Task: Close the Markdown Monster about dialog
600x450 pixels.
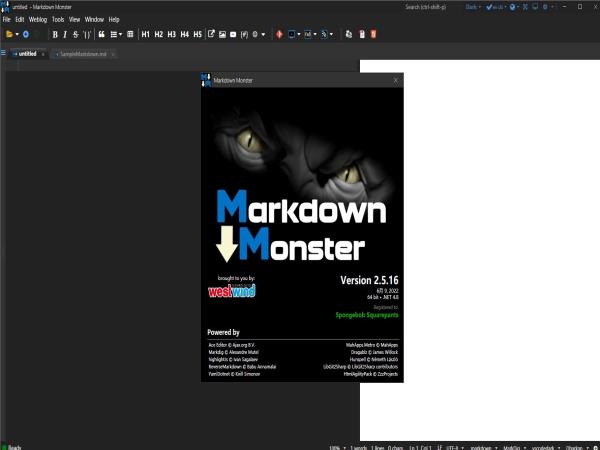Action: coord(396,80)
